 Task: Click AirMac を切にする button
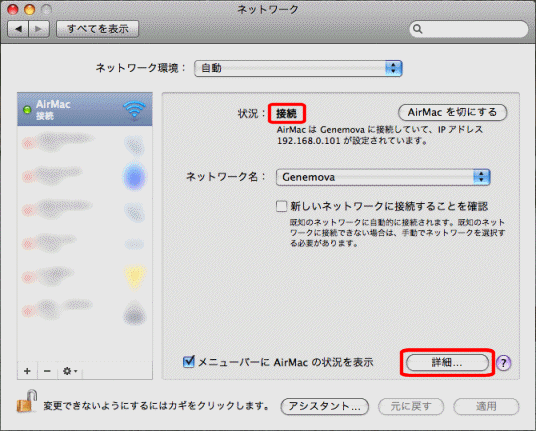click(x=452, y=112)
